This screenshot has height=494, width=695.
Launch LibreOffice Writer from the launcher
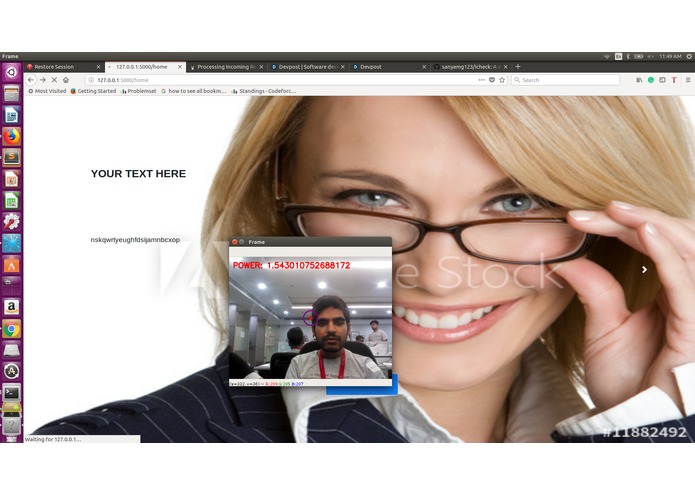point(12,115)
